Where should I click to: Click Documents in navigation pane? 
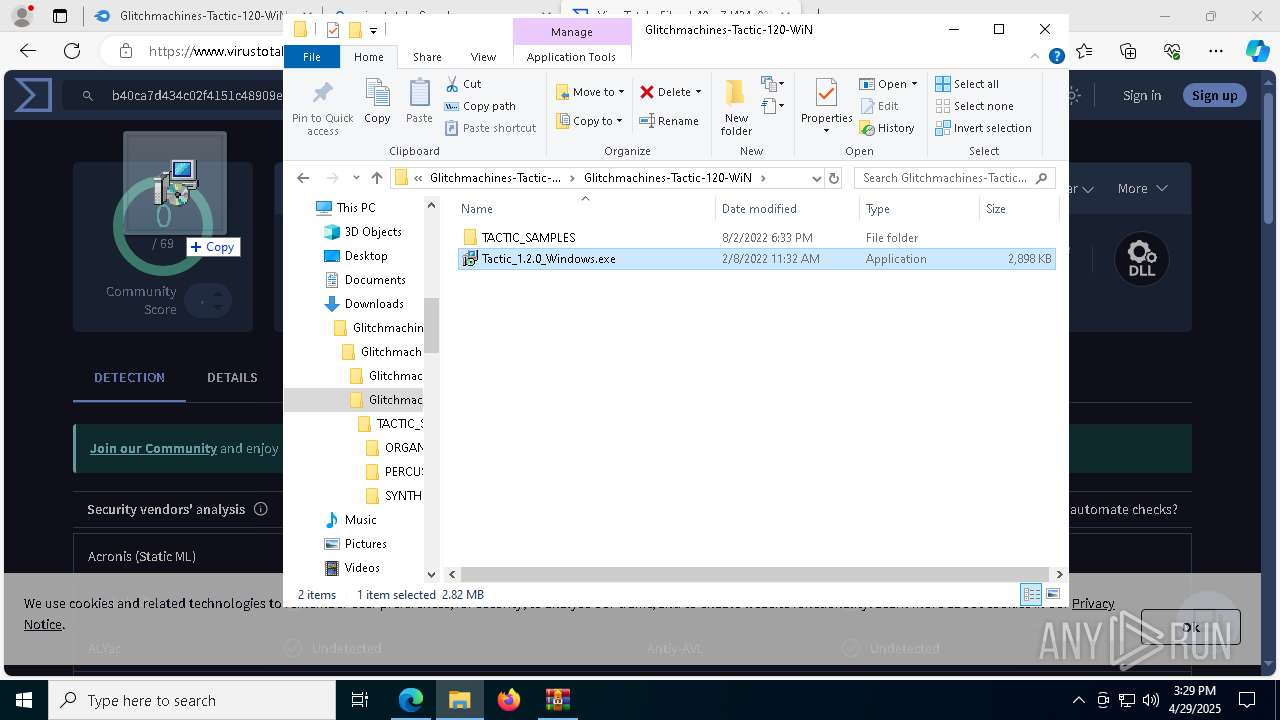(375, 280)
